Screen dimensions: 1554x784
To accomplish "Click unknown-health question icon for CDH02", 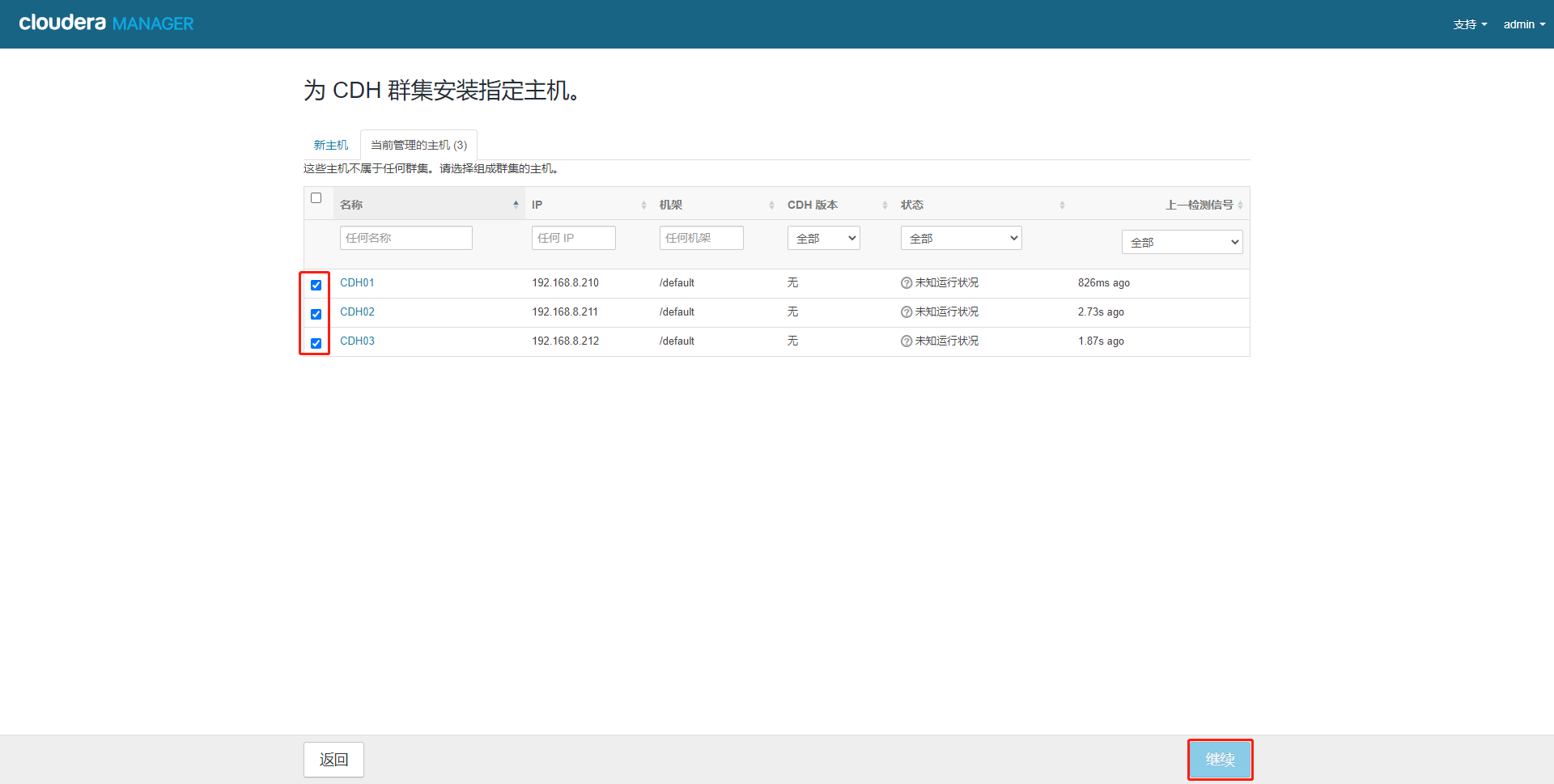I will point(906,312).
